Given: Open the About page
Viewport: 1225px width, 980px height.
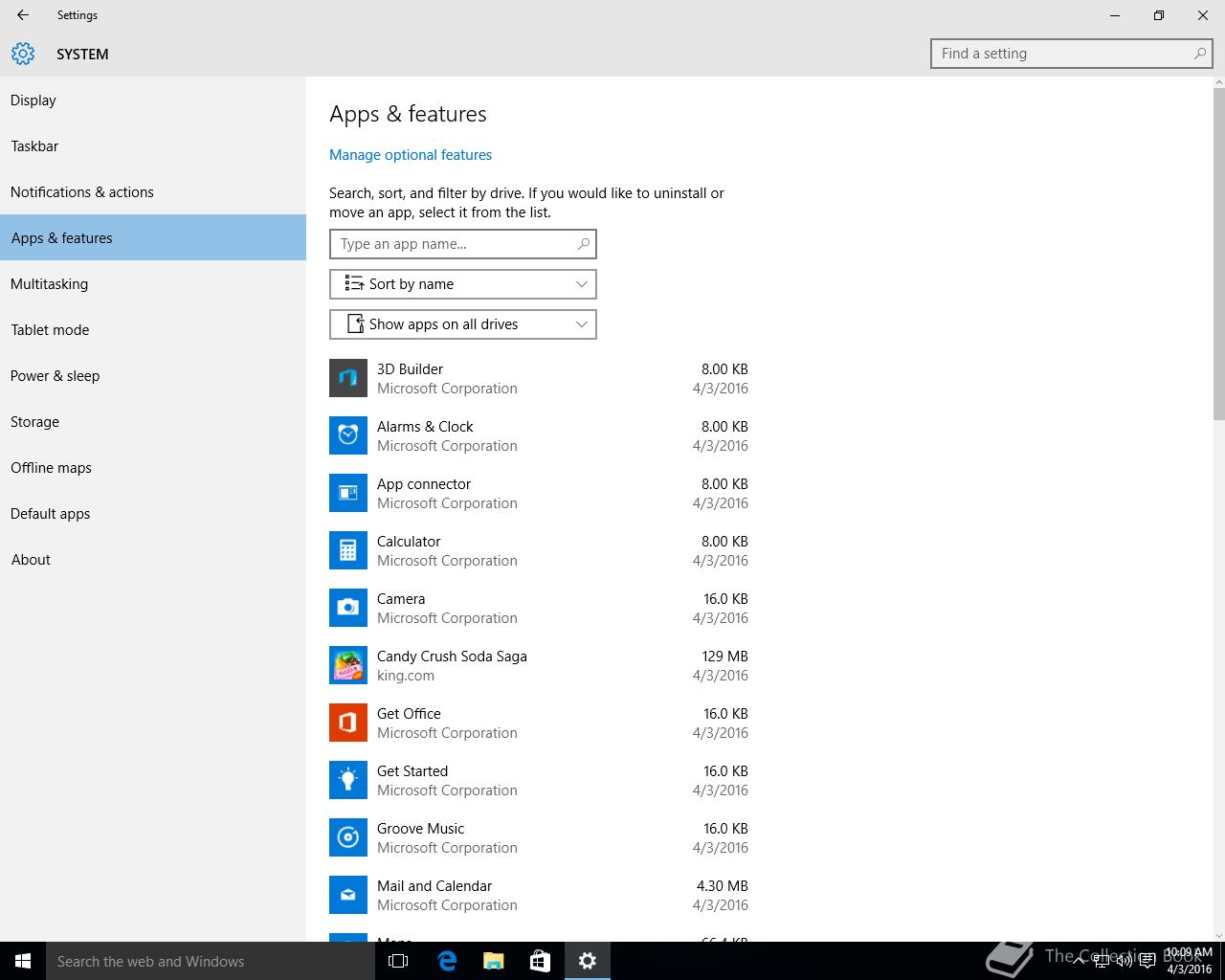Looking at the screenshot, I should (x=153, y=560).
